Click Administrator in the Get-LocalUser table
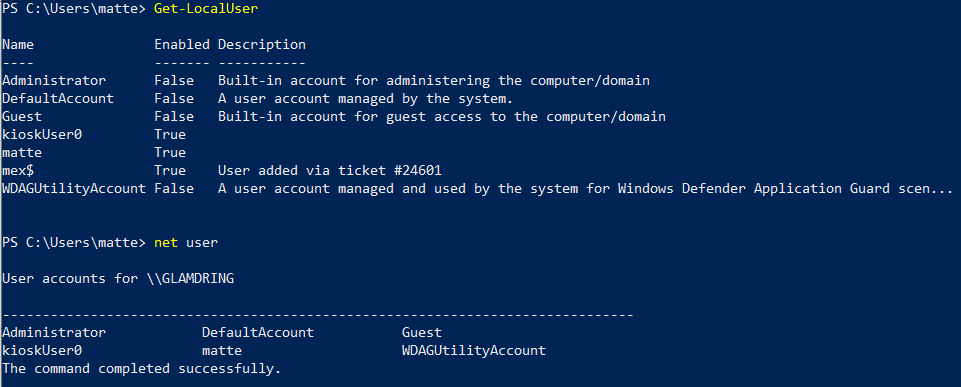Viewport: 961px width, 387px height. click(x=54, y=80)
